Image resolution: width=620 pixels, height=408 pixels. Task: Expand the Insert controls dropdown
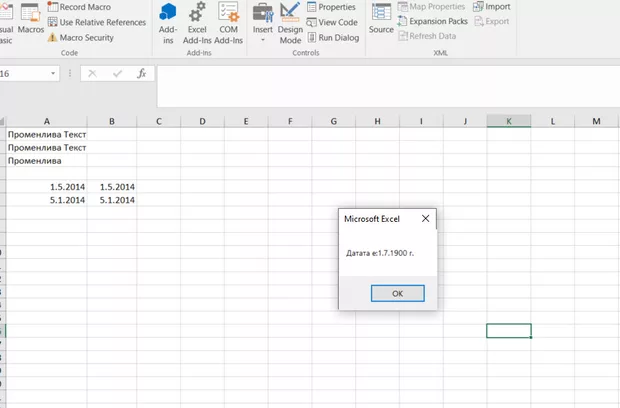pyautogui.click(x=262, y=22)
